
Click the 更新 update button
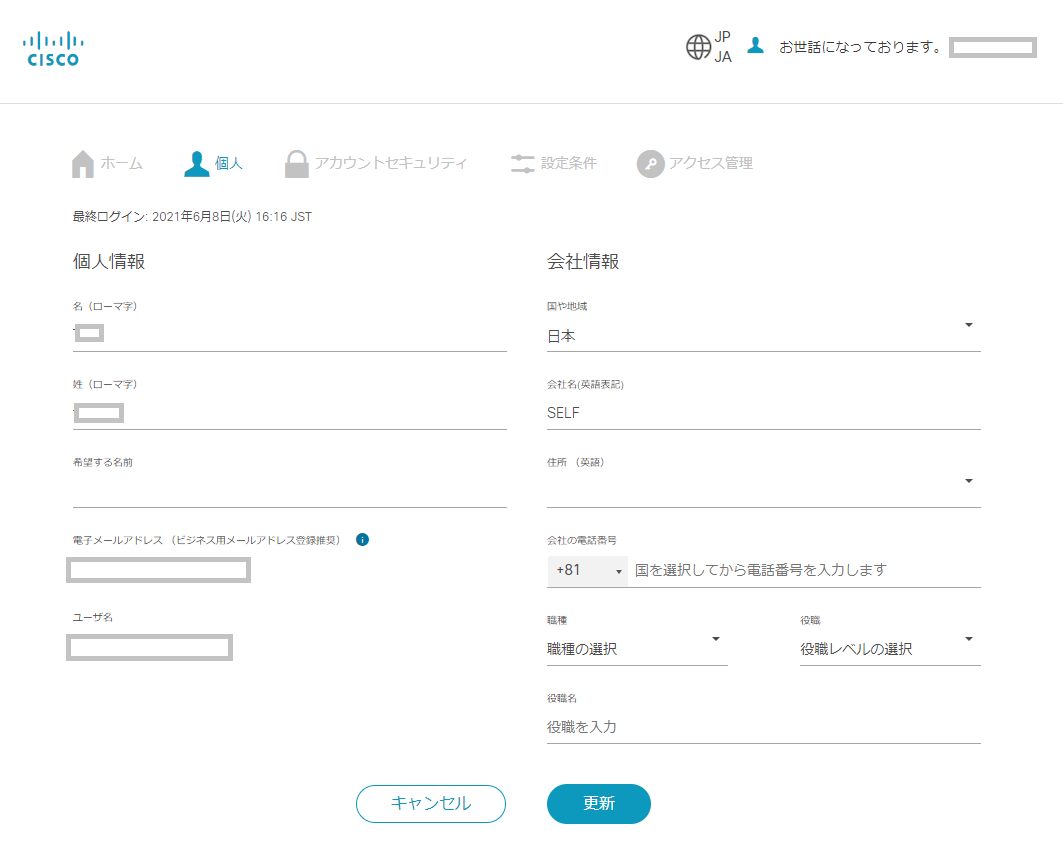click(598, 804)
